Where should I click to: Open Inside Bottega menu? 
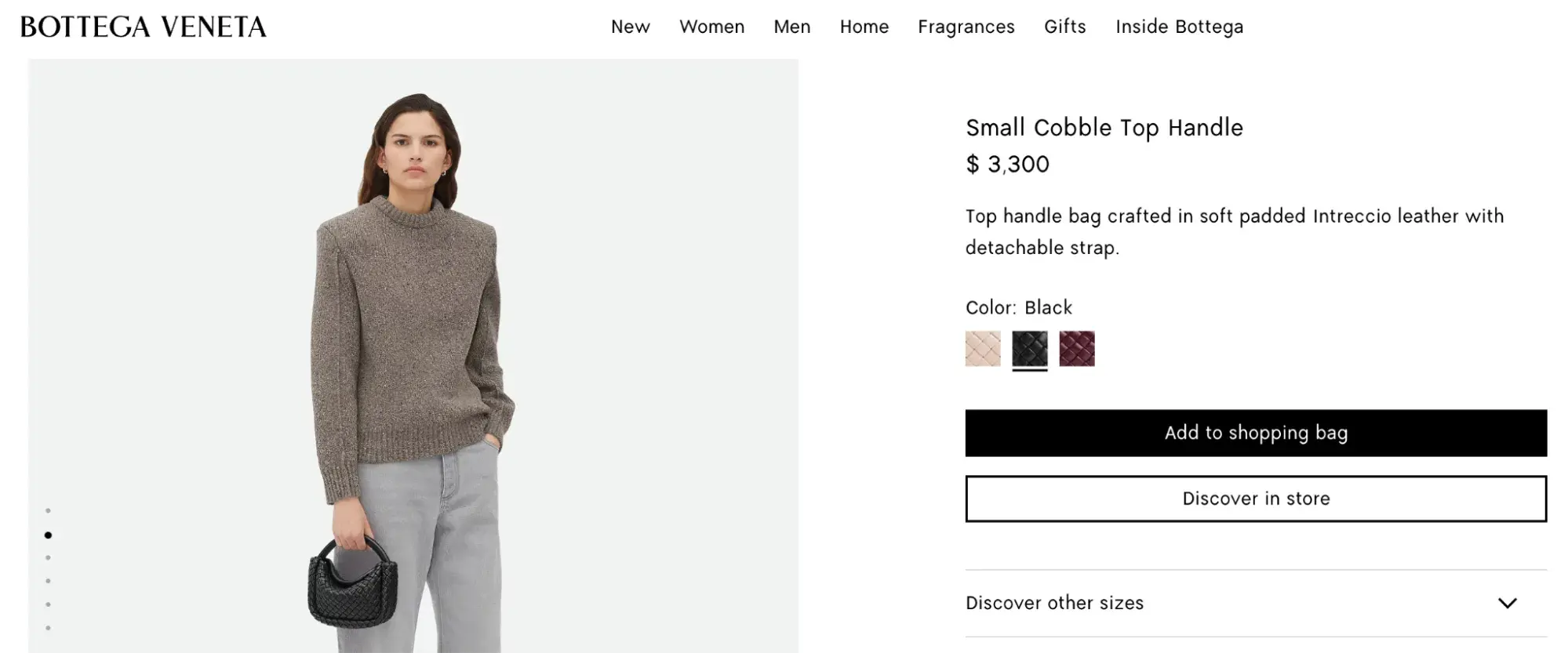[x=1179, y=27]
